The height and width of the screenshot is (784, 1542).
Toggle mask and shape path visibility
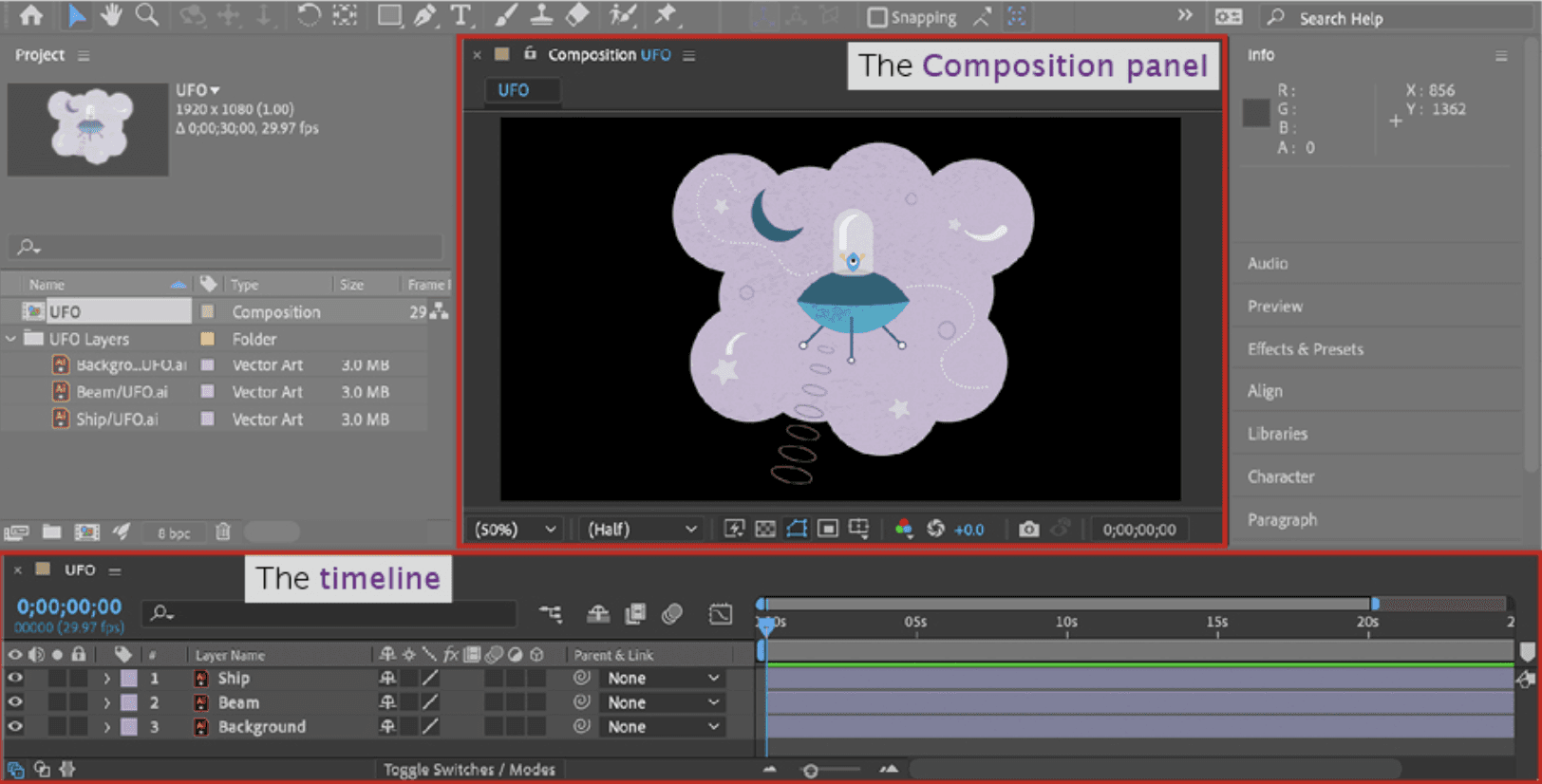click(x=797, y=529)
